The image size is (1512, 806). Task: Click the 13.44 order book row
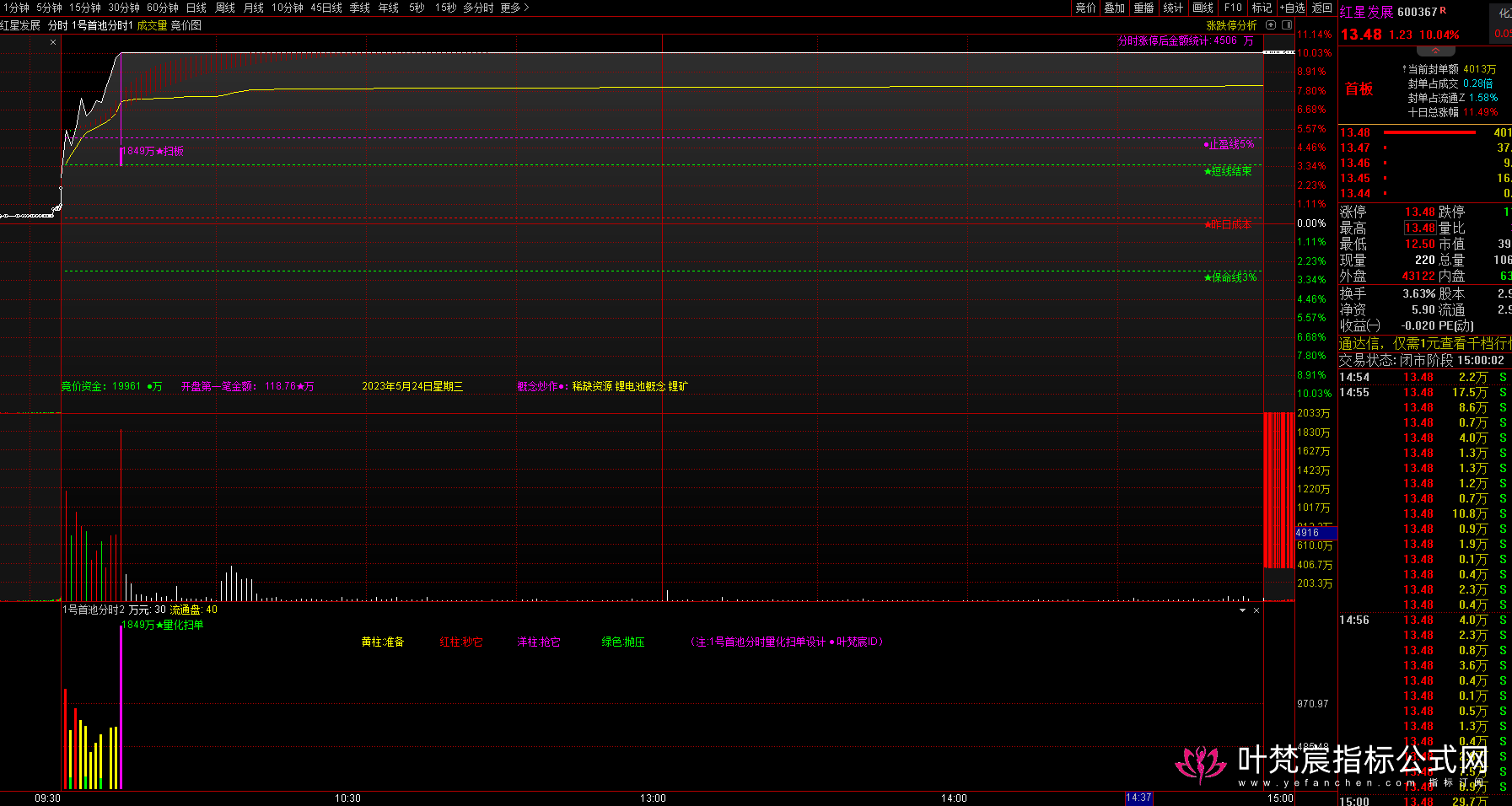tap(1425, 193)
